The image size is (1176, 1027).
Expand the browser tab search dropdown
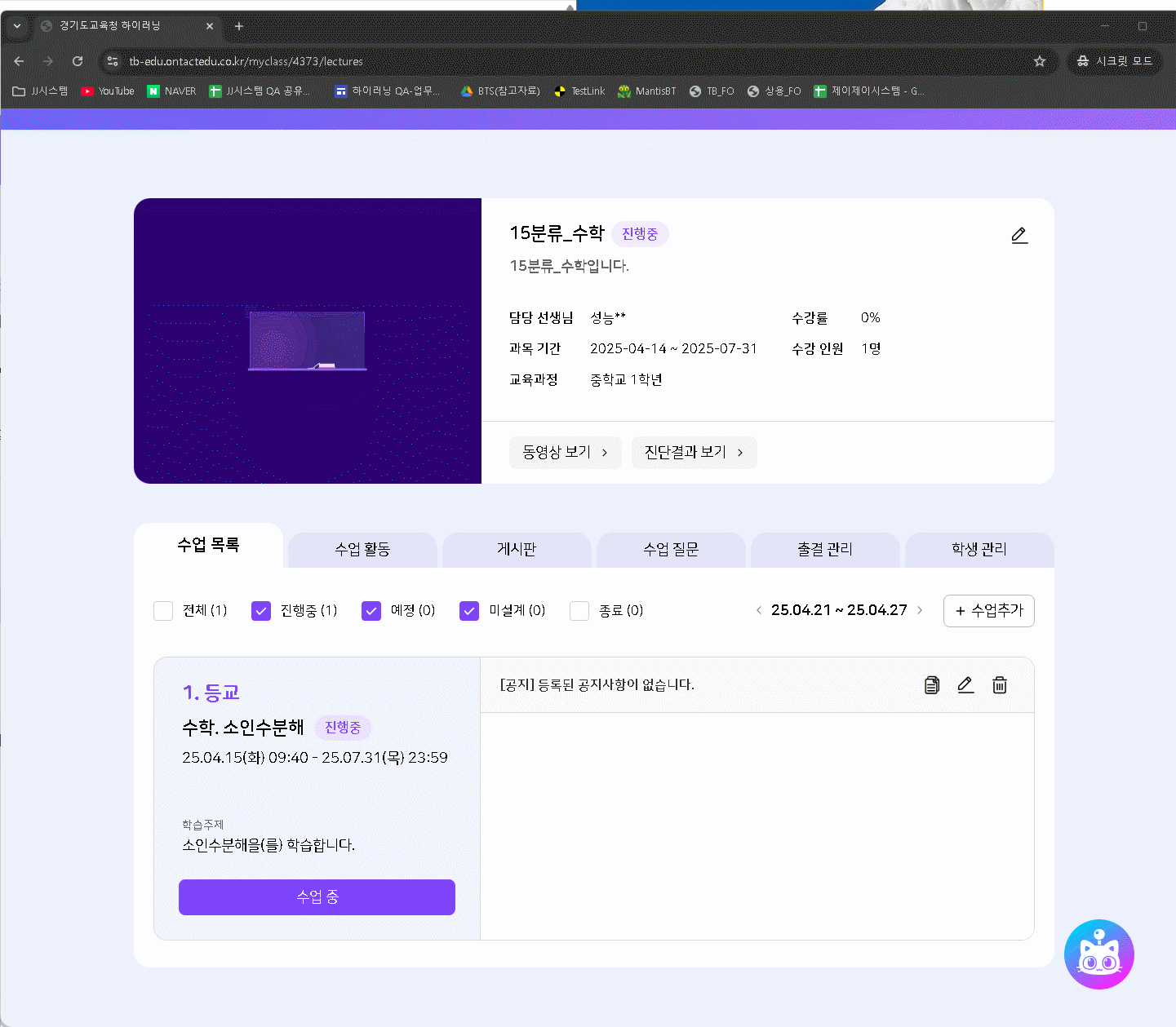(x=17, y=26)
